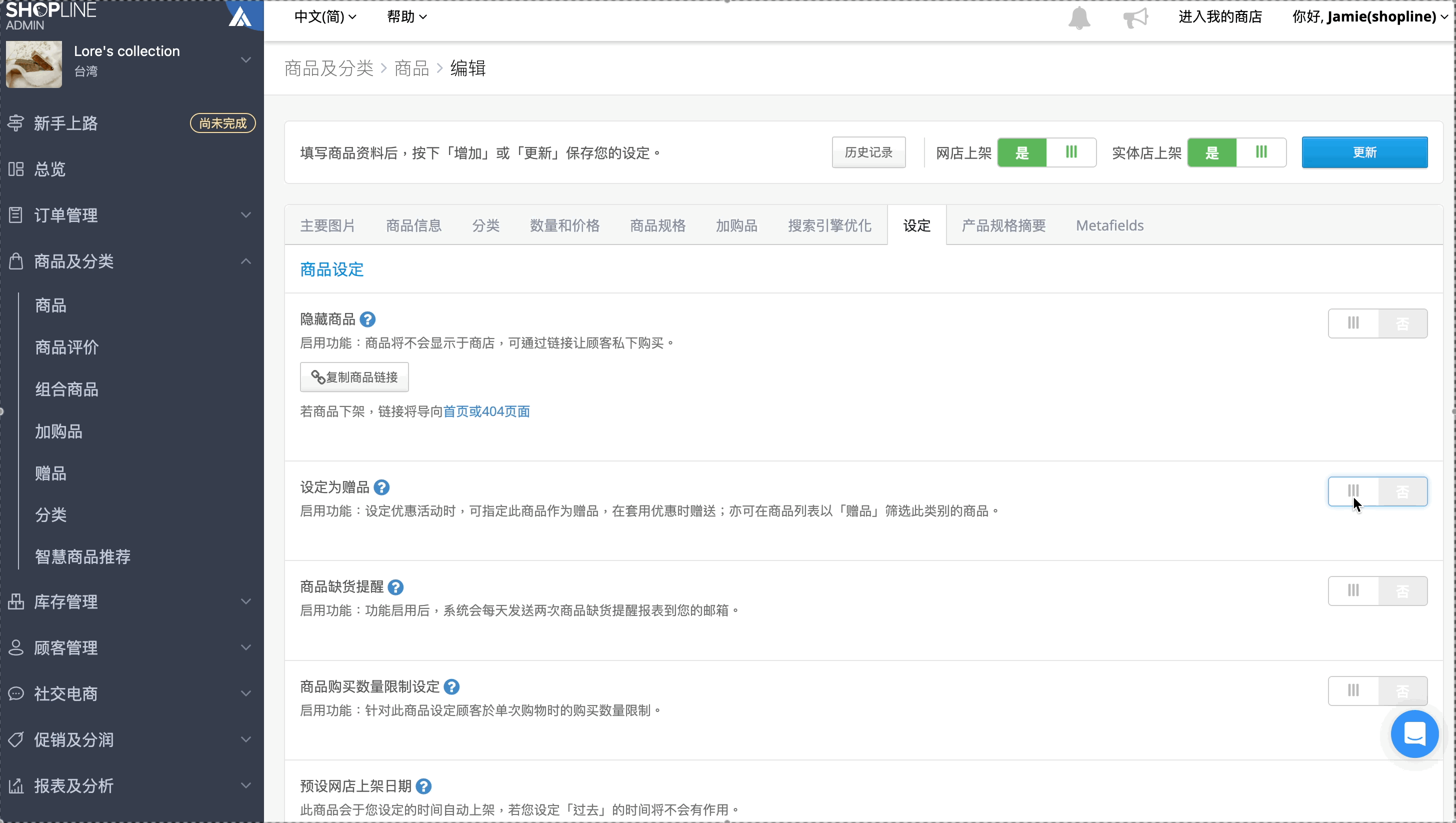
Task: Enable the 隐藏商品 toggle
Action: click(1377, 323)
